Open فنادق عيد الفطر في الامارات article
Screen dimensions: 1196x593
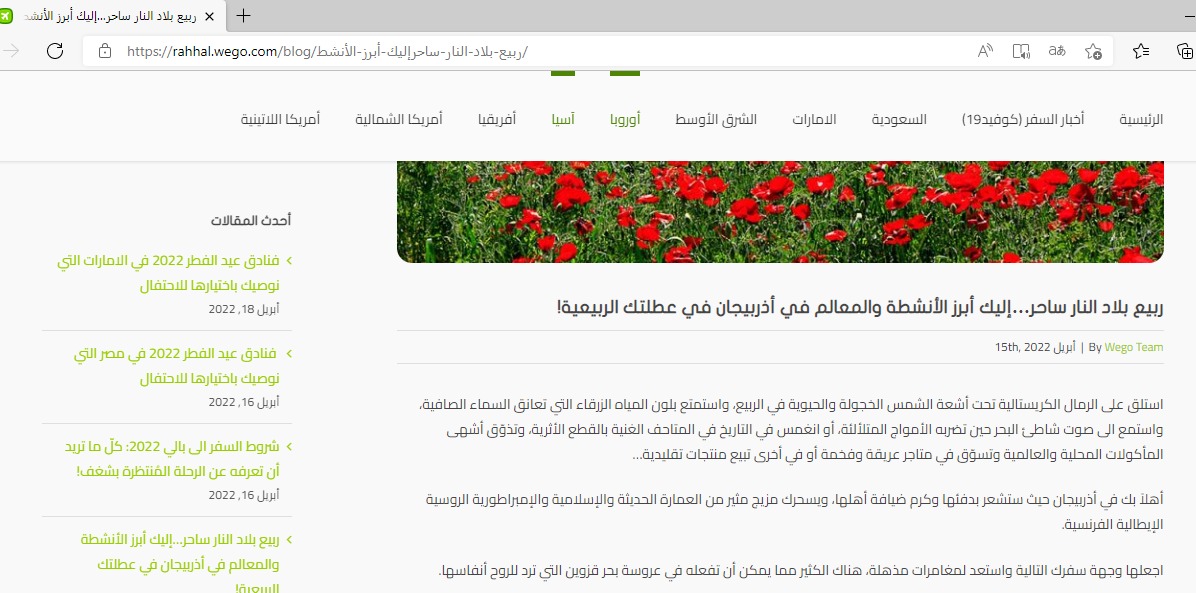[168, 272]
